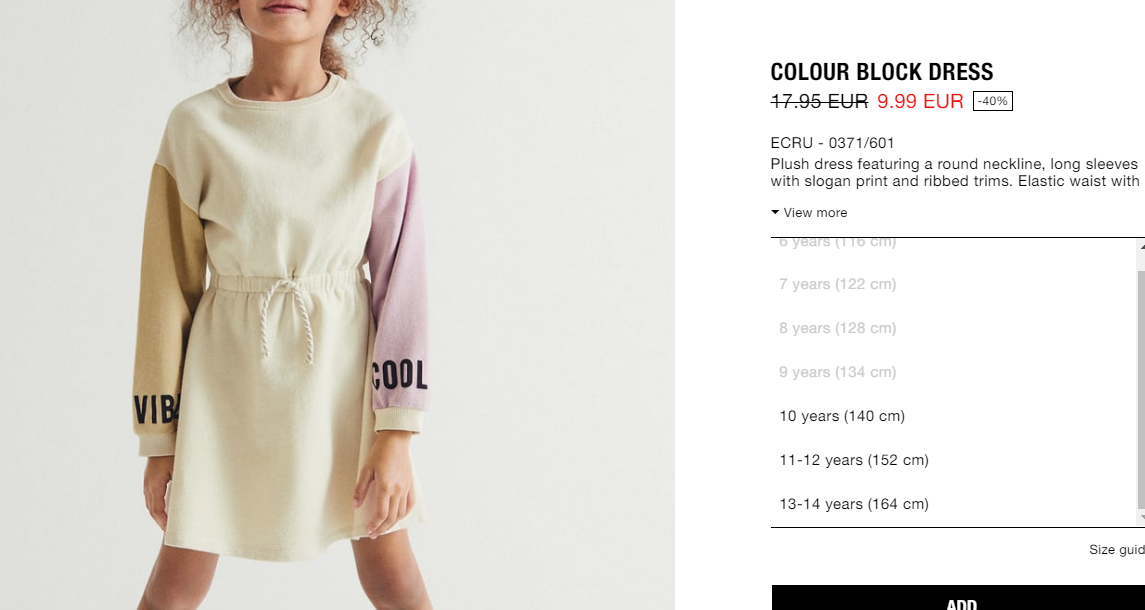1145x610 pixels.
Task: Open the colour block dress product photo
Action: point(337,305)
